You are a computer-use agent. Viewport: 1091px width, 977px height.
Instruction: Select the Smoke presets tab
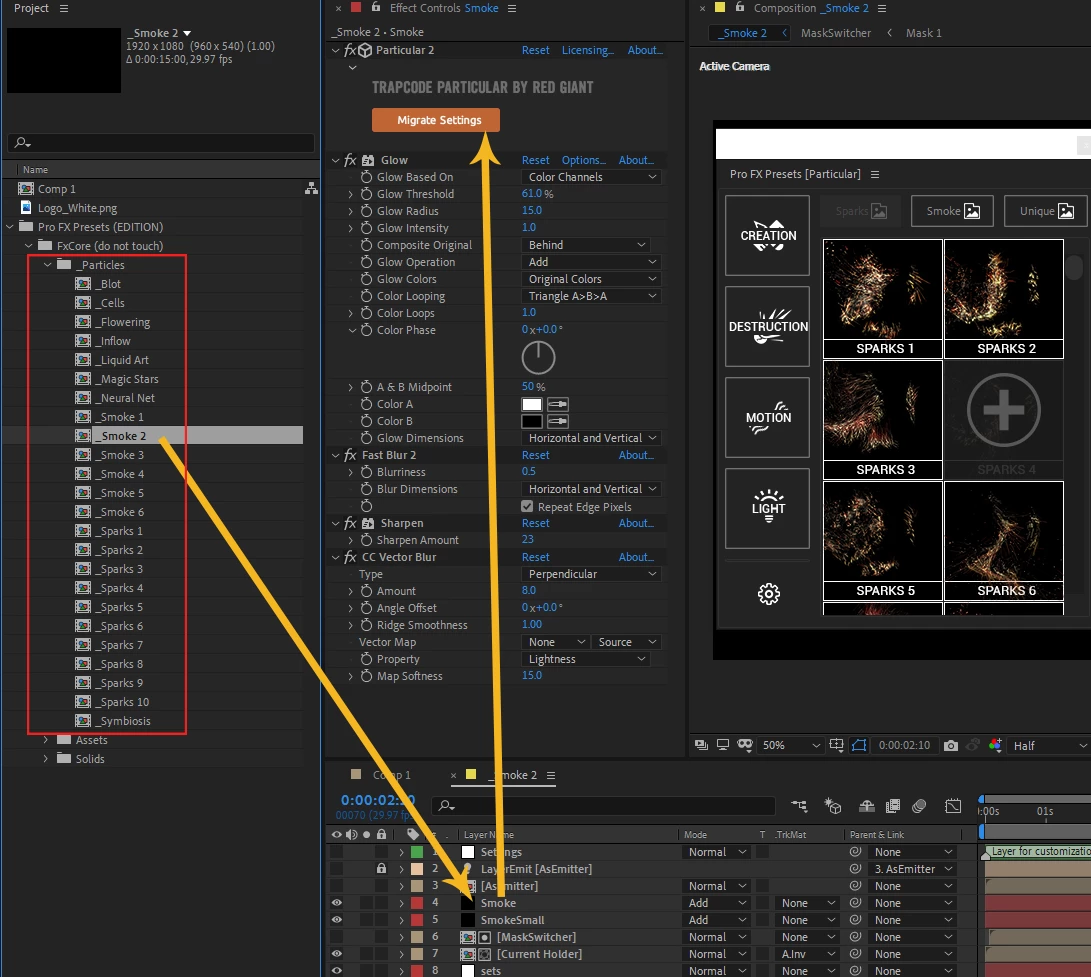pos(953,211)
